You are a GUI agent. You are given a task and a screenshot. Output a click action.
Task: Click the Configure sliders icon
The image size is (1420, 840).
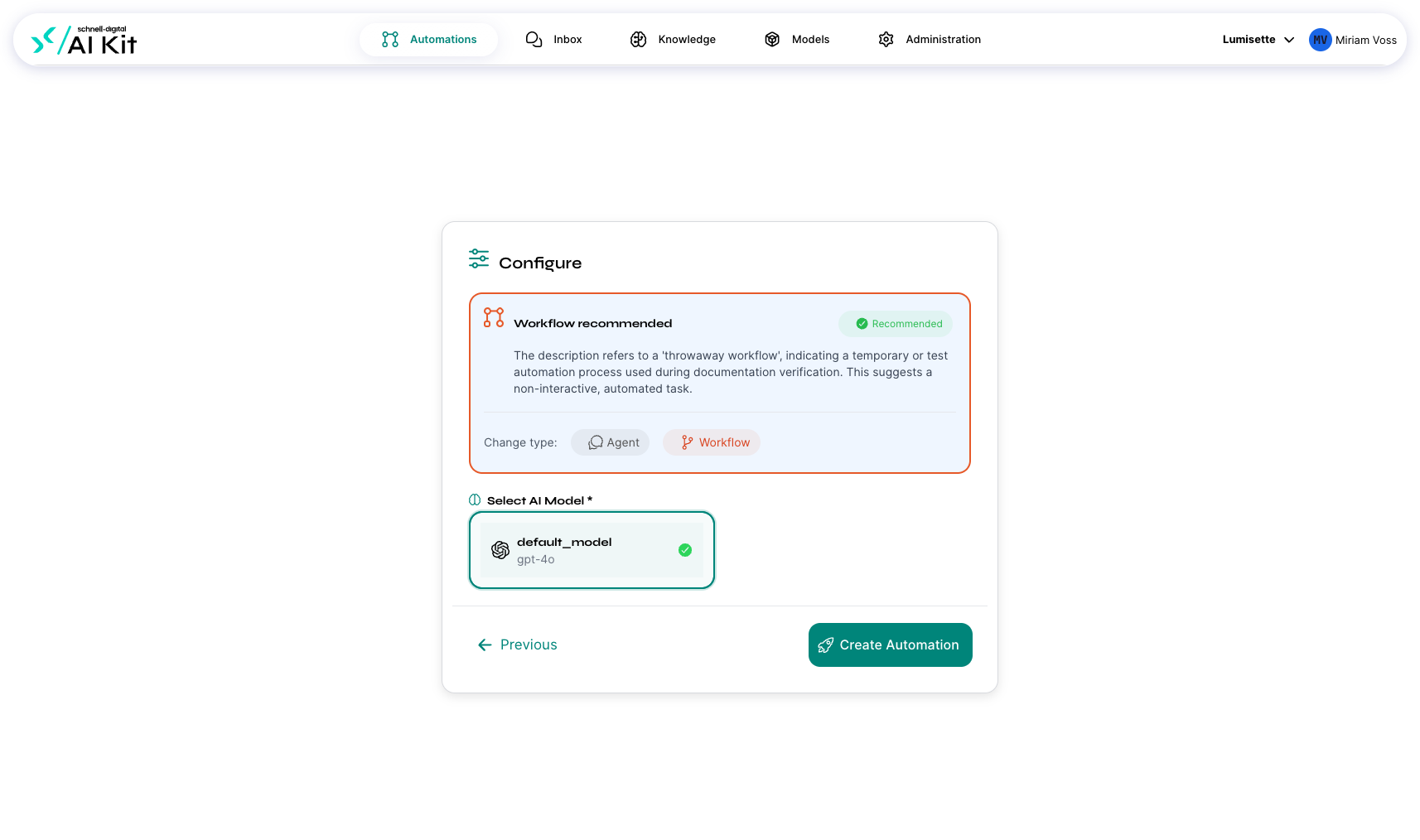pos(479,258)
